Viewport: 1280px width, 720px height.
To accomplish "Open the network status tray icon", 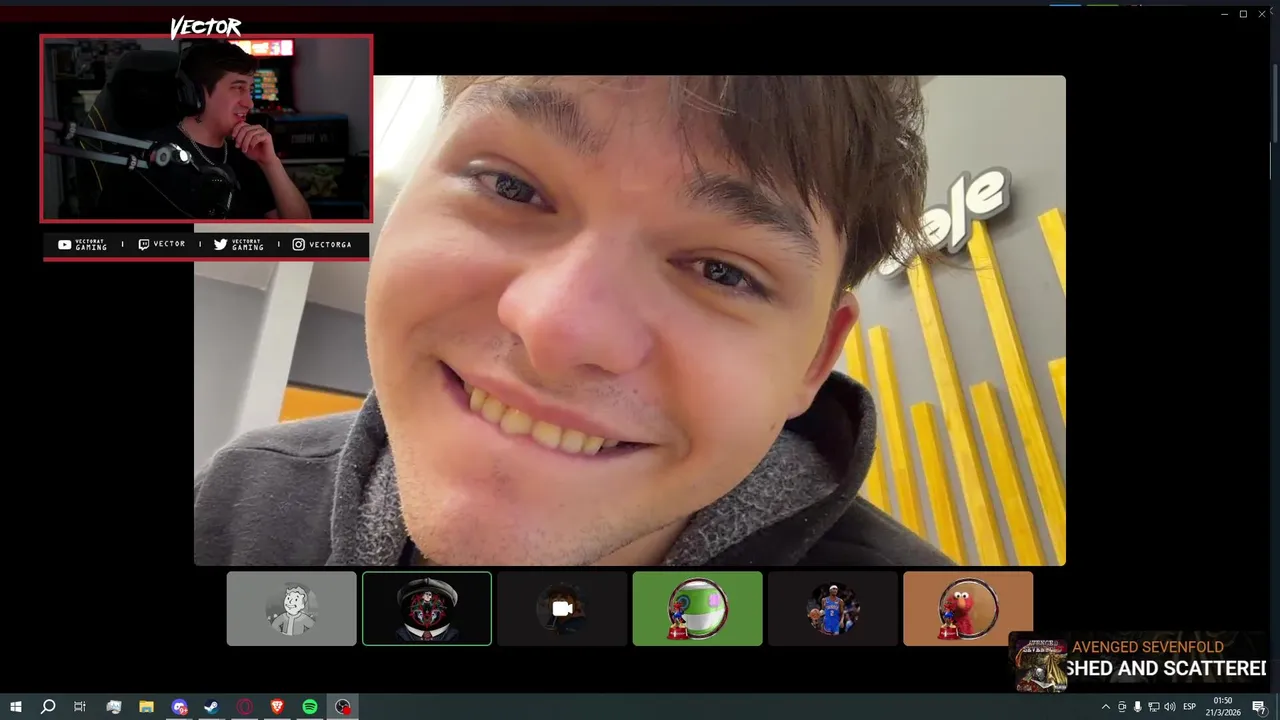I will [x=1153, y=707].
